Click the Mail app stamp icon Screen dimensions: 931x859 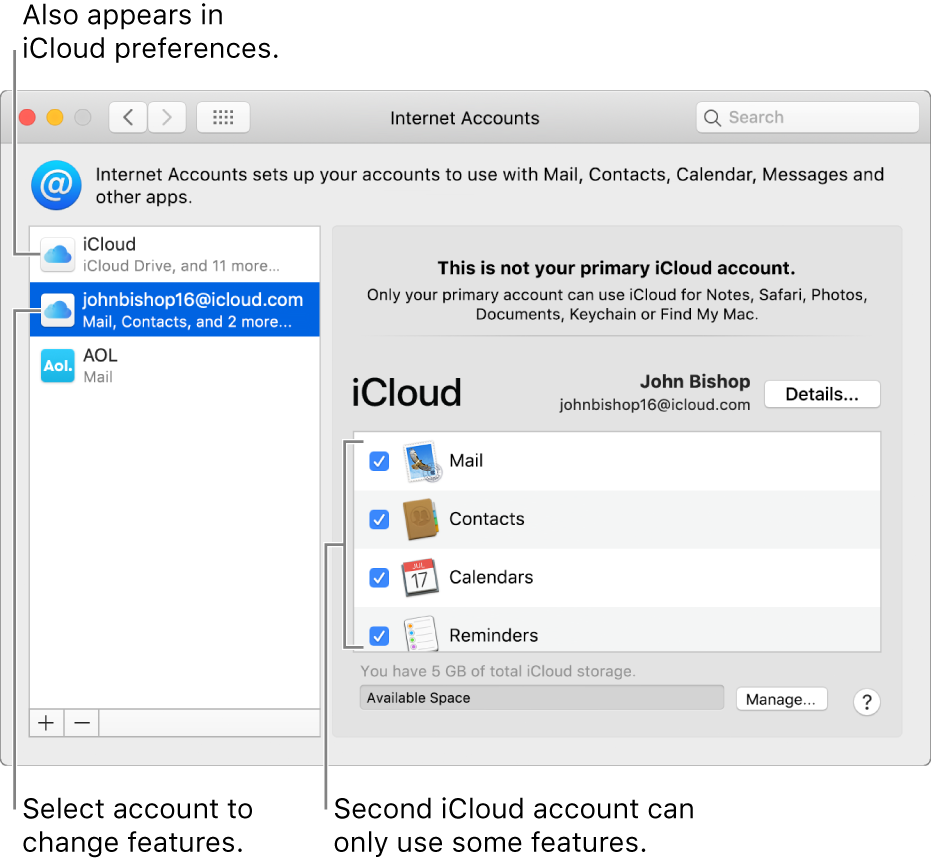420,461
